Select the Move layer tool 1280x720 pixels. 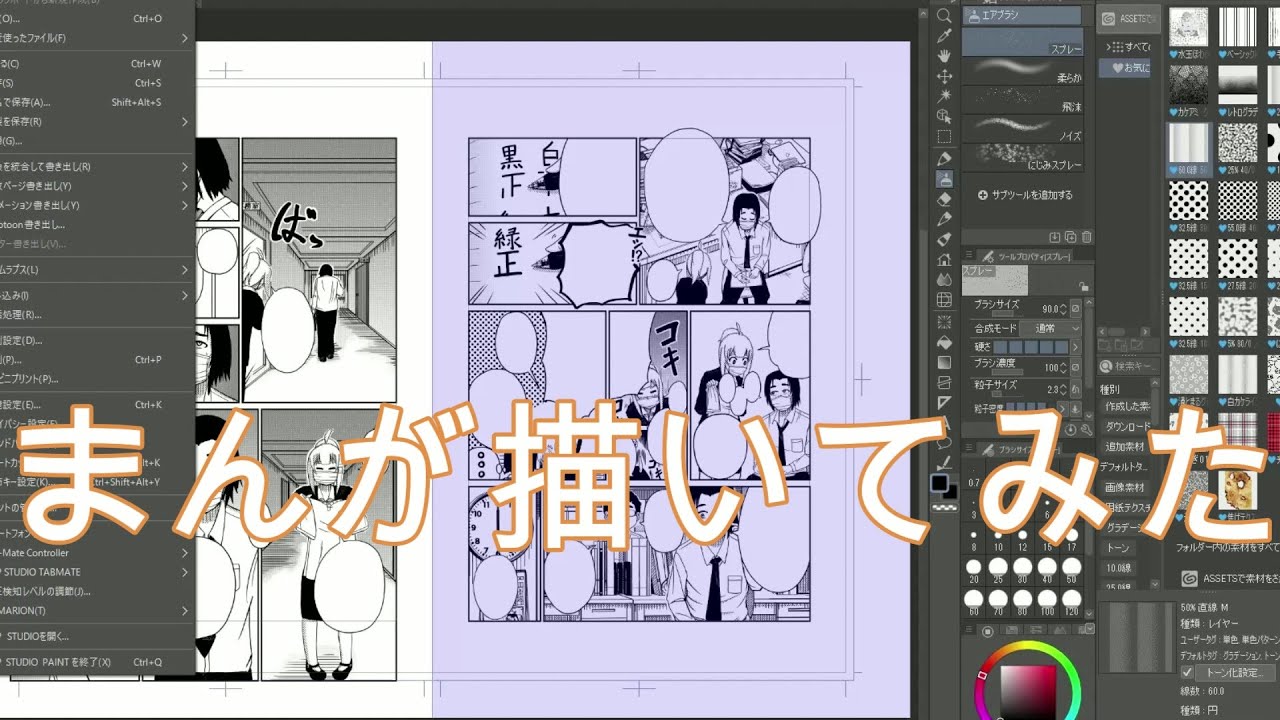pyautogui.click(x=943, y=76)
